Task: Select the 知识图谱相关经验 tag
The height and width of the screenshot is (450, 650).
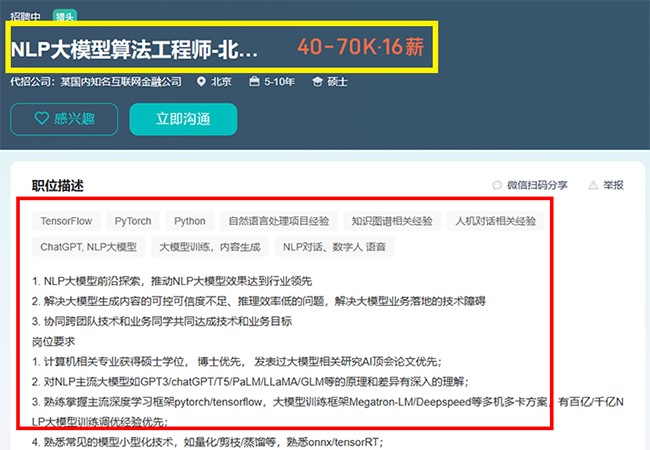Action: click(x=392, y=221)
